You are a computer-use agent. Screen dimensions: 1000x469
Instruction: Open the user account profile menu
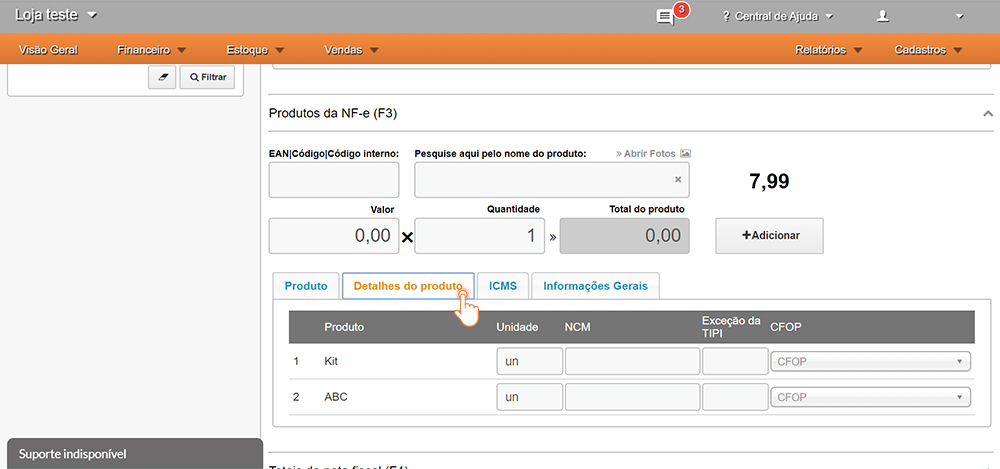click(x=919, y=16)
